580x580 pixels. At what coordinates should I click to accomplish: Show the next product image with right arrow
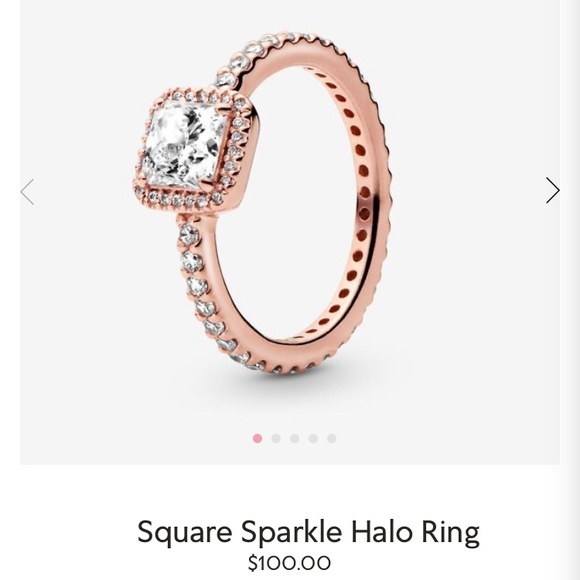click(553, 190)
